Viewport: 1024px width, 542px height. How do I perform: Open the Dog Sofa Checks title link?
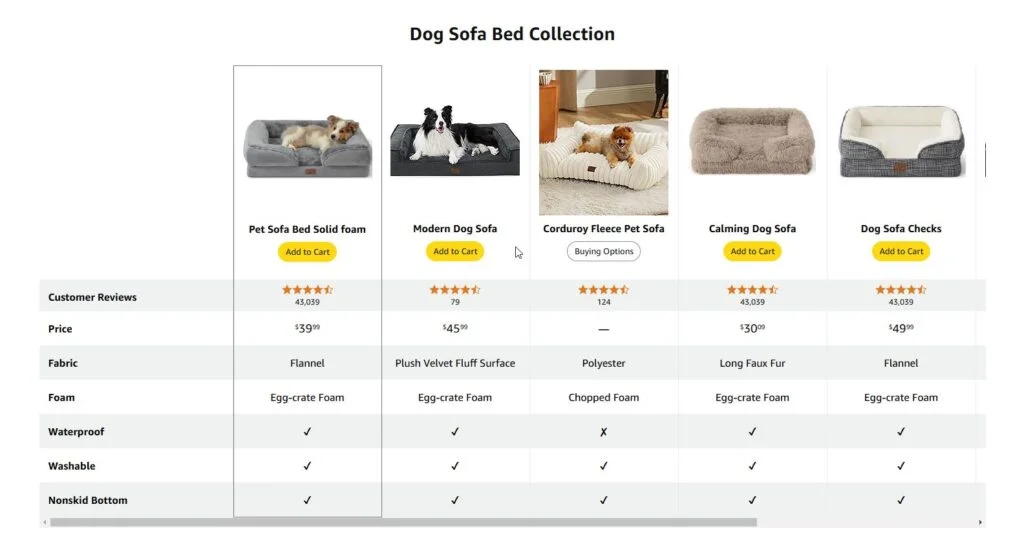tap(901, 229)
